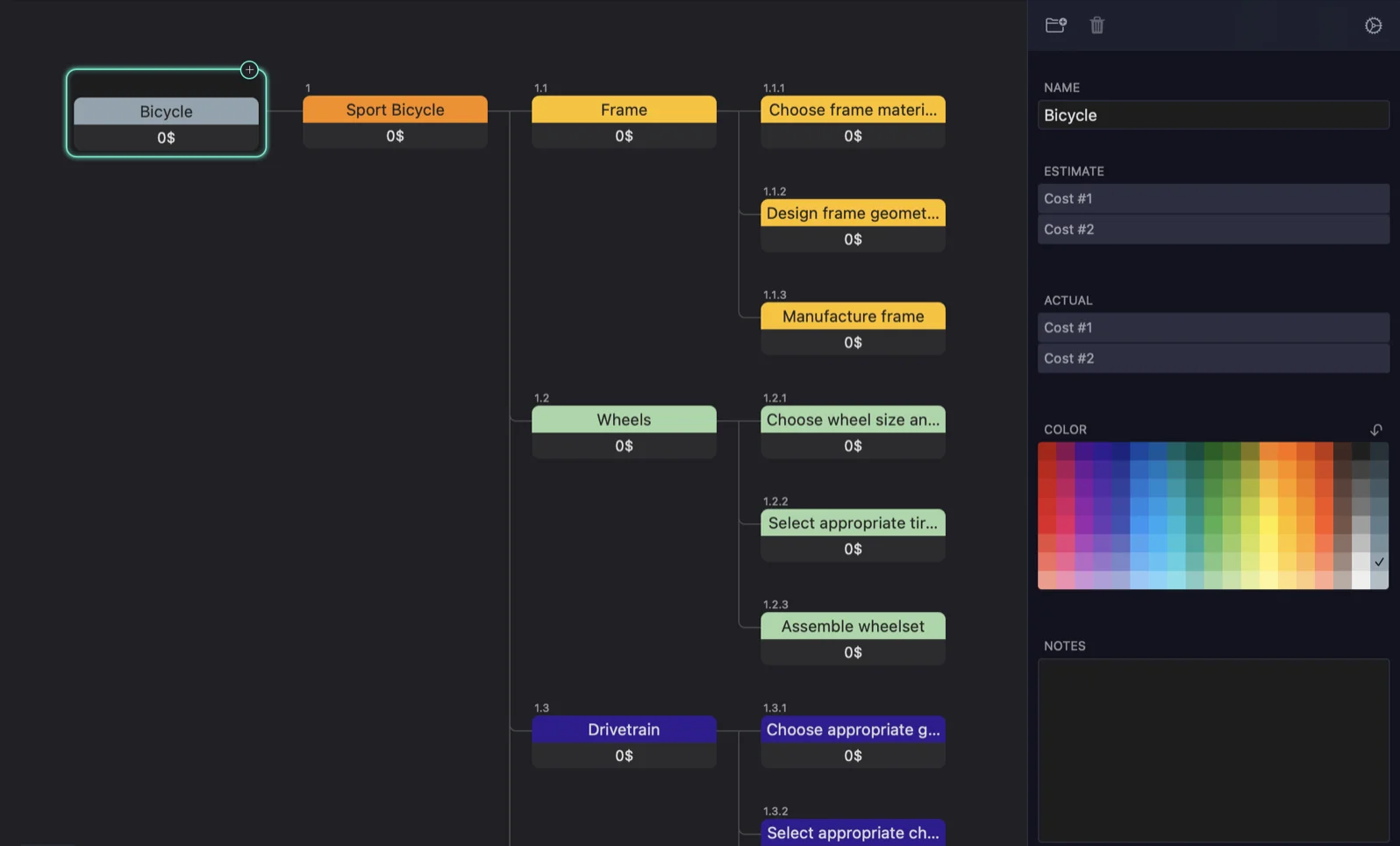Click the plus icon on Bicycle node
Image resolution: width=1400 pixels, height=846 pixels.
[249, 69]
